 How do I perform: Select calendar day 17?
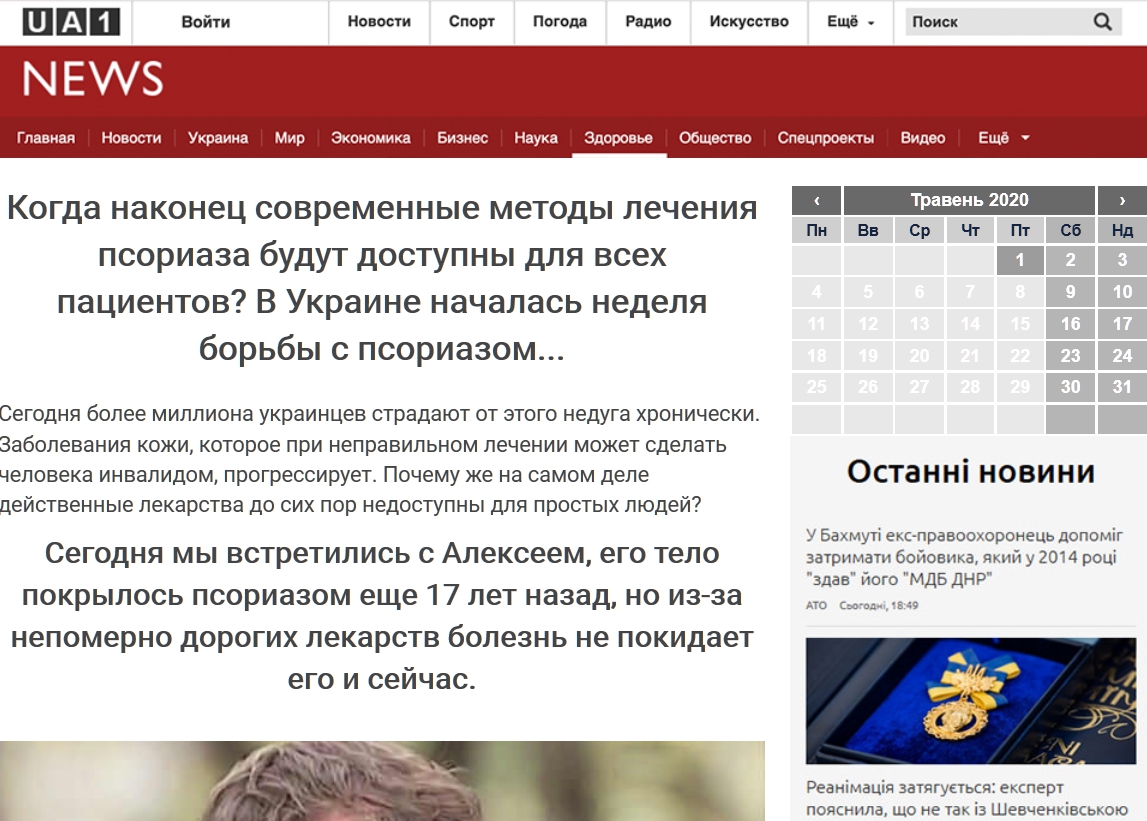1122,323
